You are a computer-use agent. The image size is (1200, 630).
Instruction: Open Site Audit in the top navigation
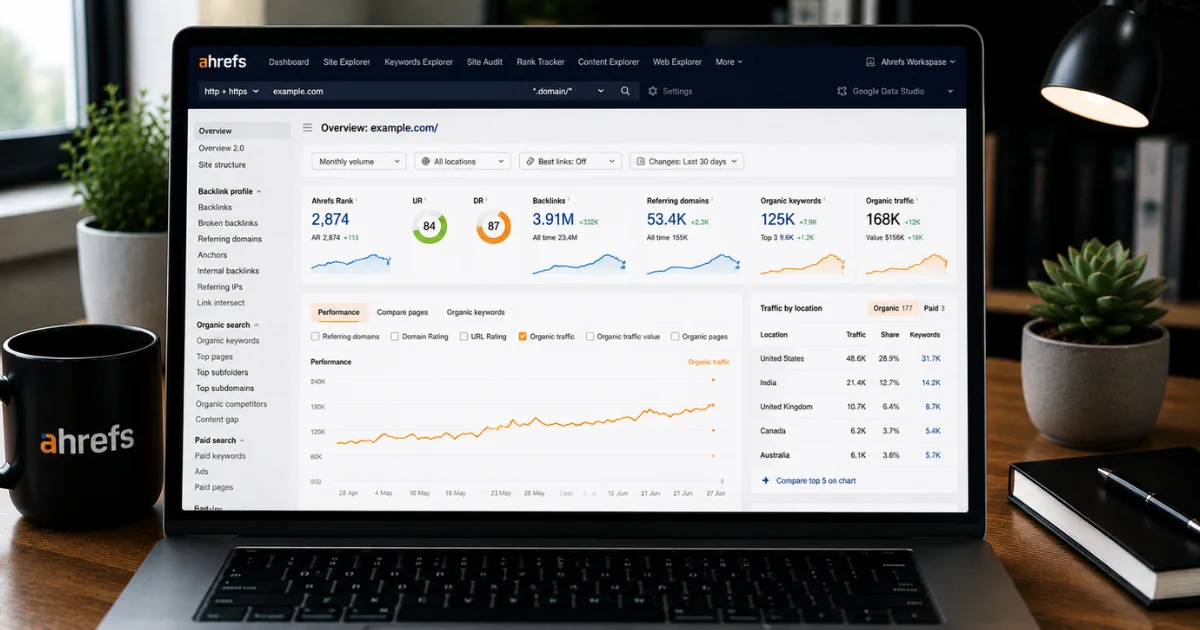(x=485, y=62)
